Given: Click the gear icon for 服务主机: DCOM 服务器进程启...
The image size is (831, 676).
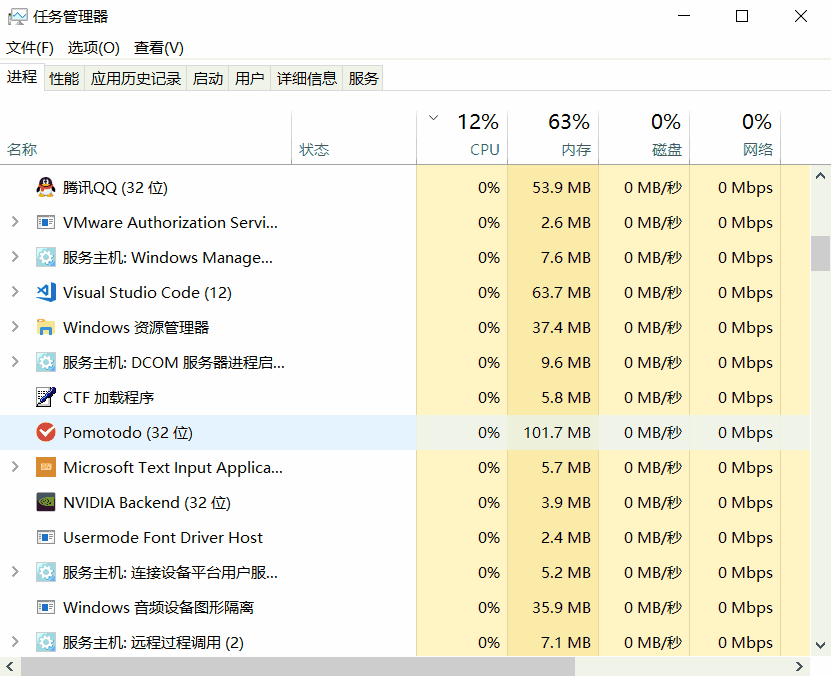Looking at the screenshot, I should click(46, 362).
